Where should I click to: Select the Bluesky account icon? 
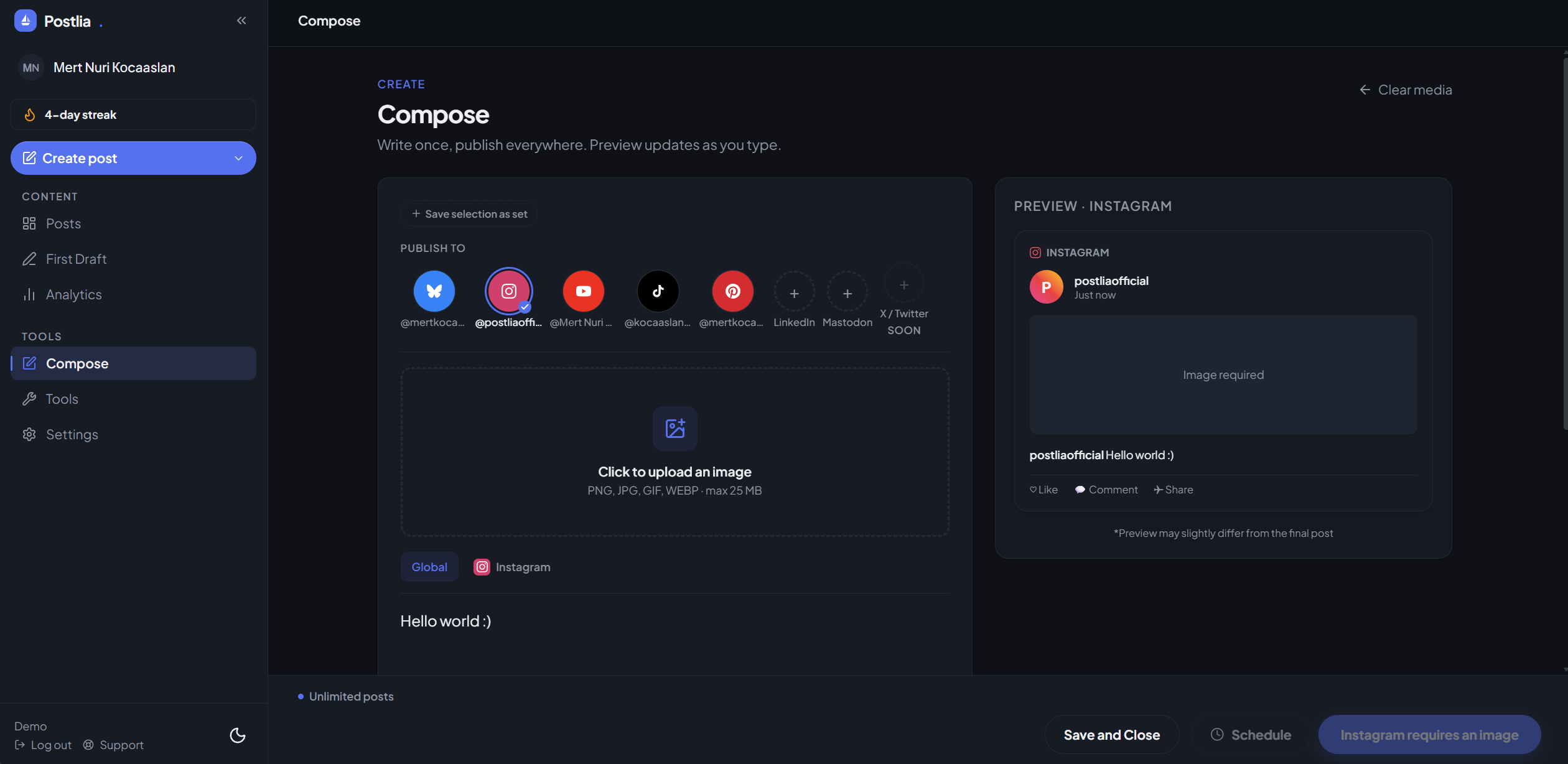coord(434,291)
